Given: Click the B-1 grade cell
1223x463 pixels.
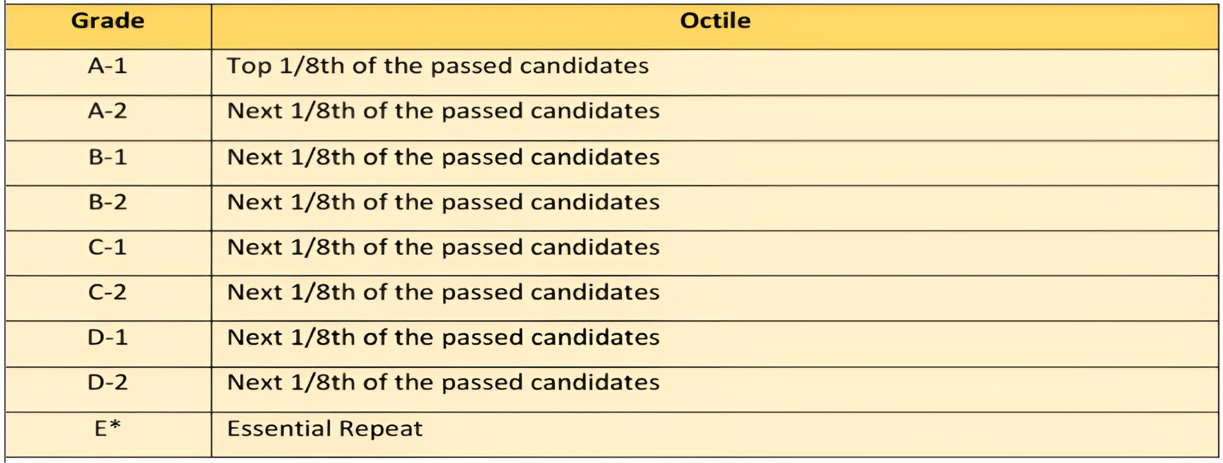Looking at the screenshot, I should click(x=107, y=157).
